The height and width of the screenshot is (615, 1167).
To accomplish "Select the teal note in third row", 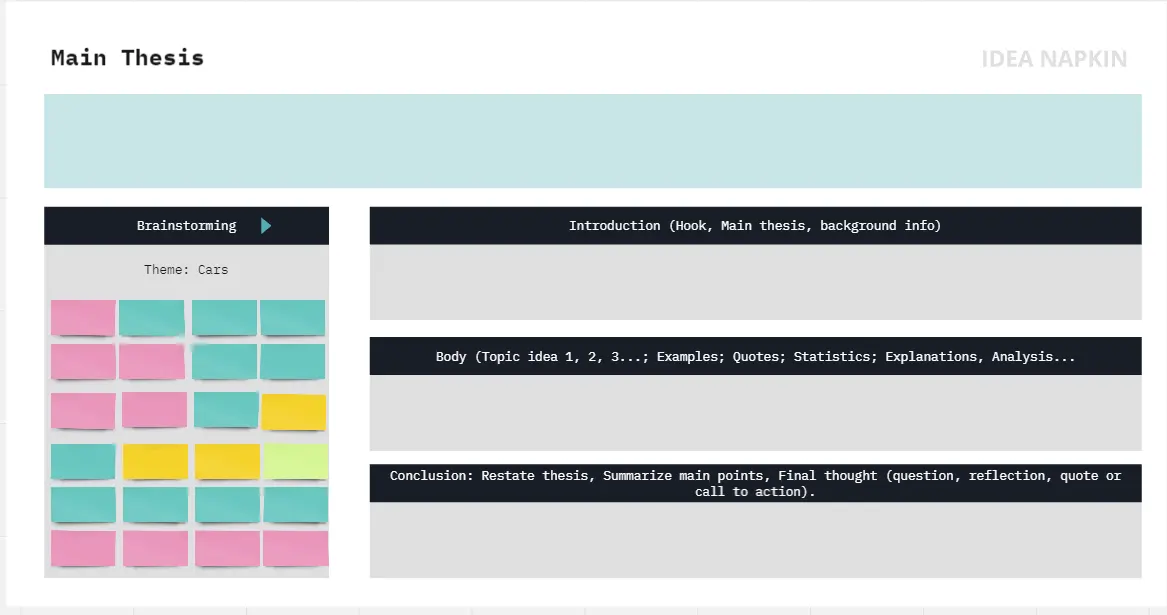I will (226, 410).
